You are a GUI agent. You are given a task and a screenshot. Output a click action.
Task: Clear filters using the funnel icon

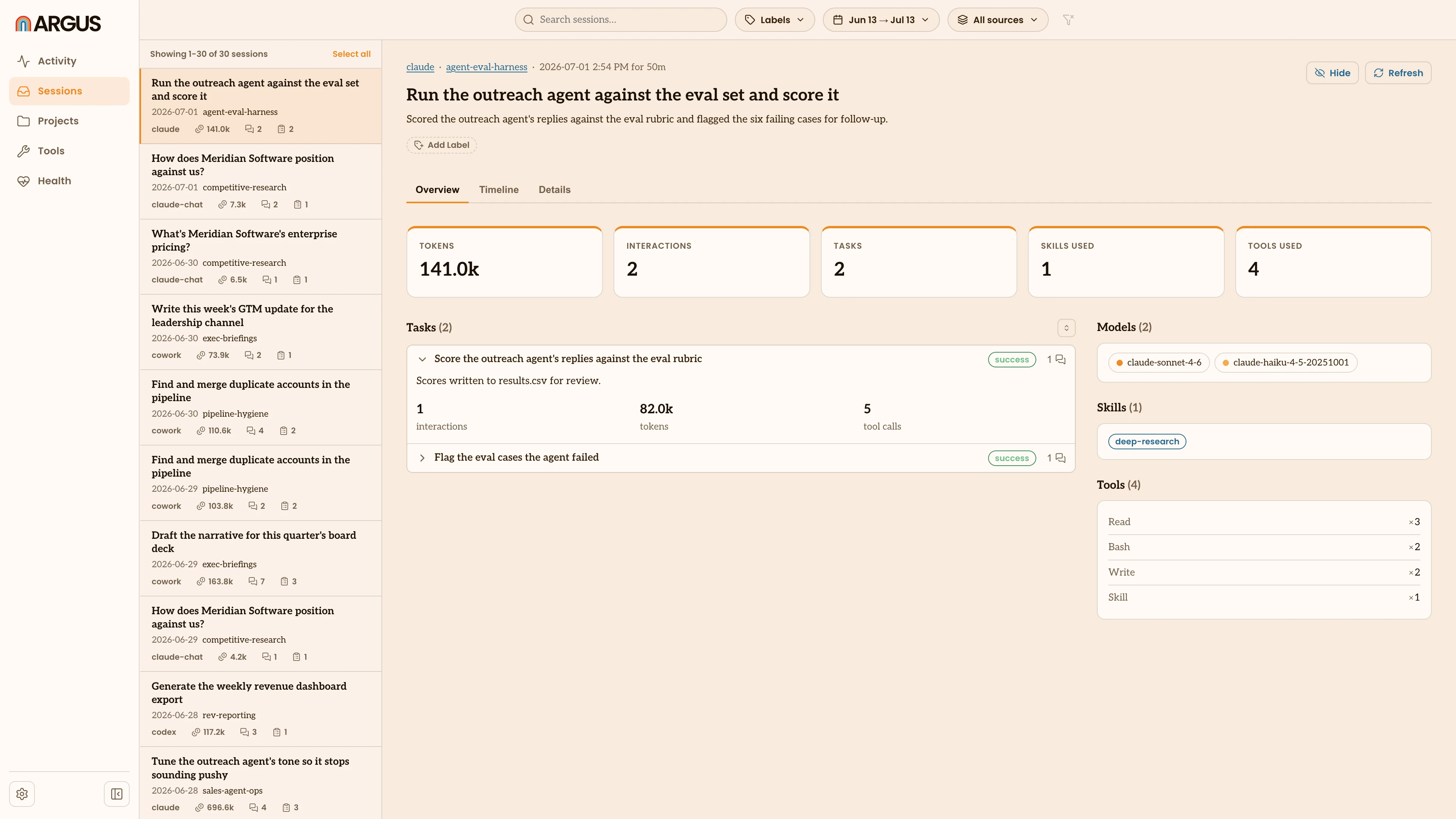(1068, 20)
